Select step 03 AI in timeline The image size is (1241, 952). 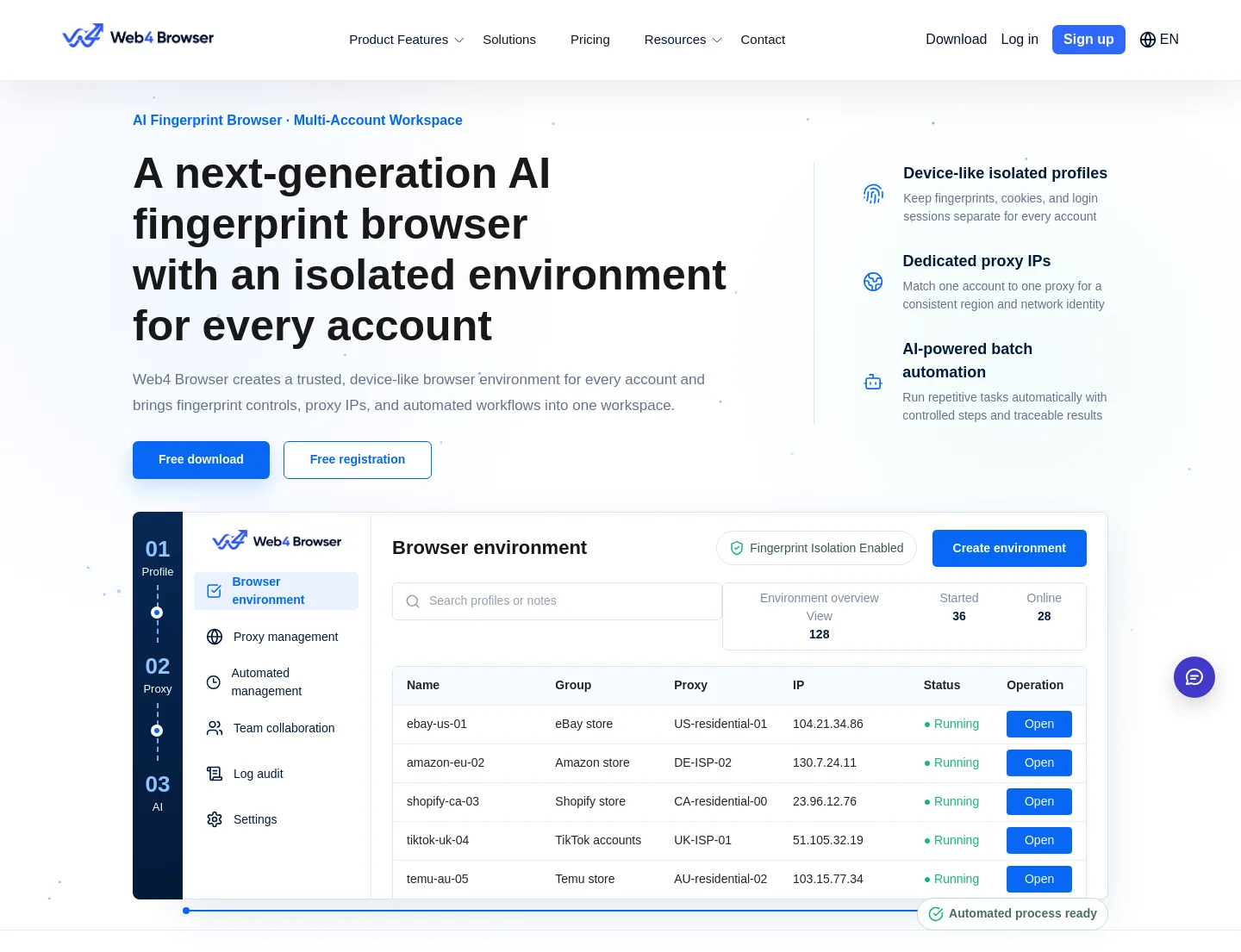coord(158,793)
